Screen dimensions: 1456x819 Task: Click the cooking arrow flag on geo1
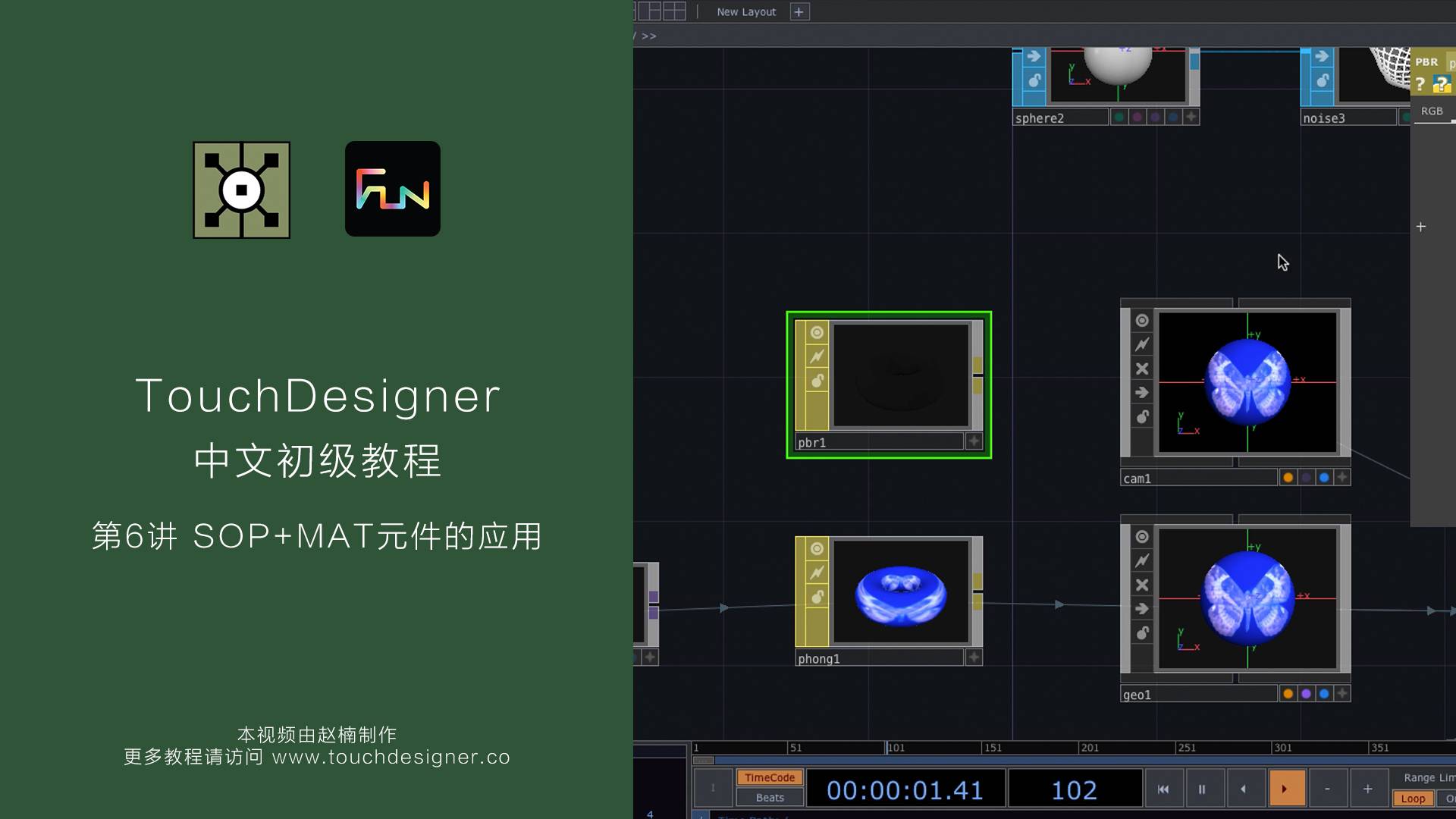tap(1142, 609)
